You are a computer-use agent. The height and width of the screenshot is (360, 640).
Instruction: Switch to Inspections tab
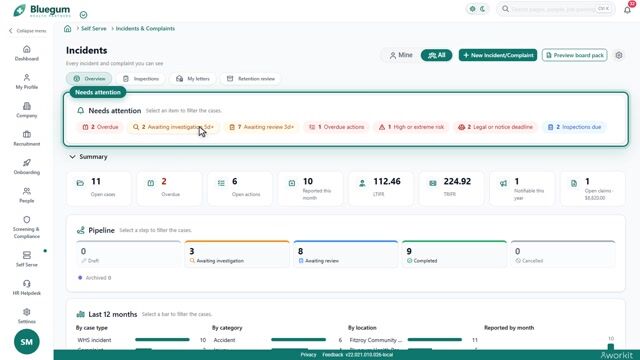(x=141, y=79)
